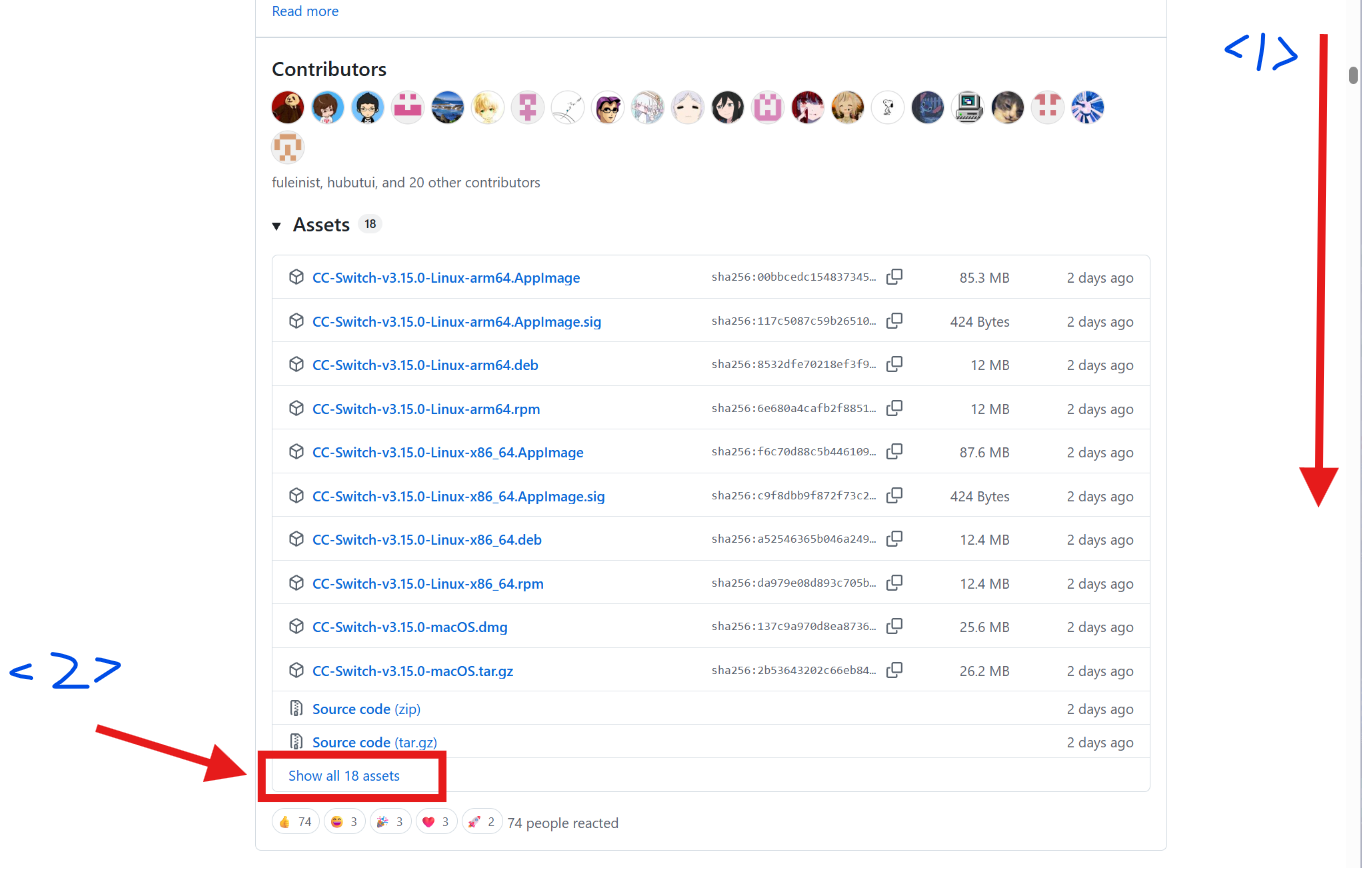Select the 26.2 MB file size
The width and height of the screenshot is (1362, 869).
(984, 671)
